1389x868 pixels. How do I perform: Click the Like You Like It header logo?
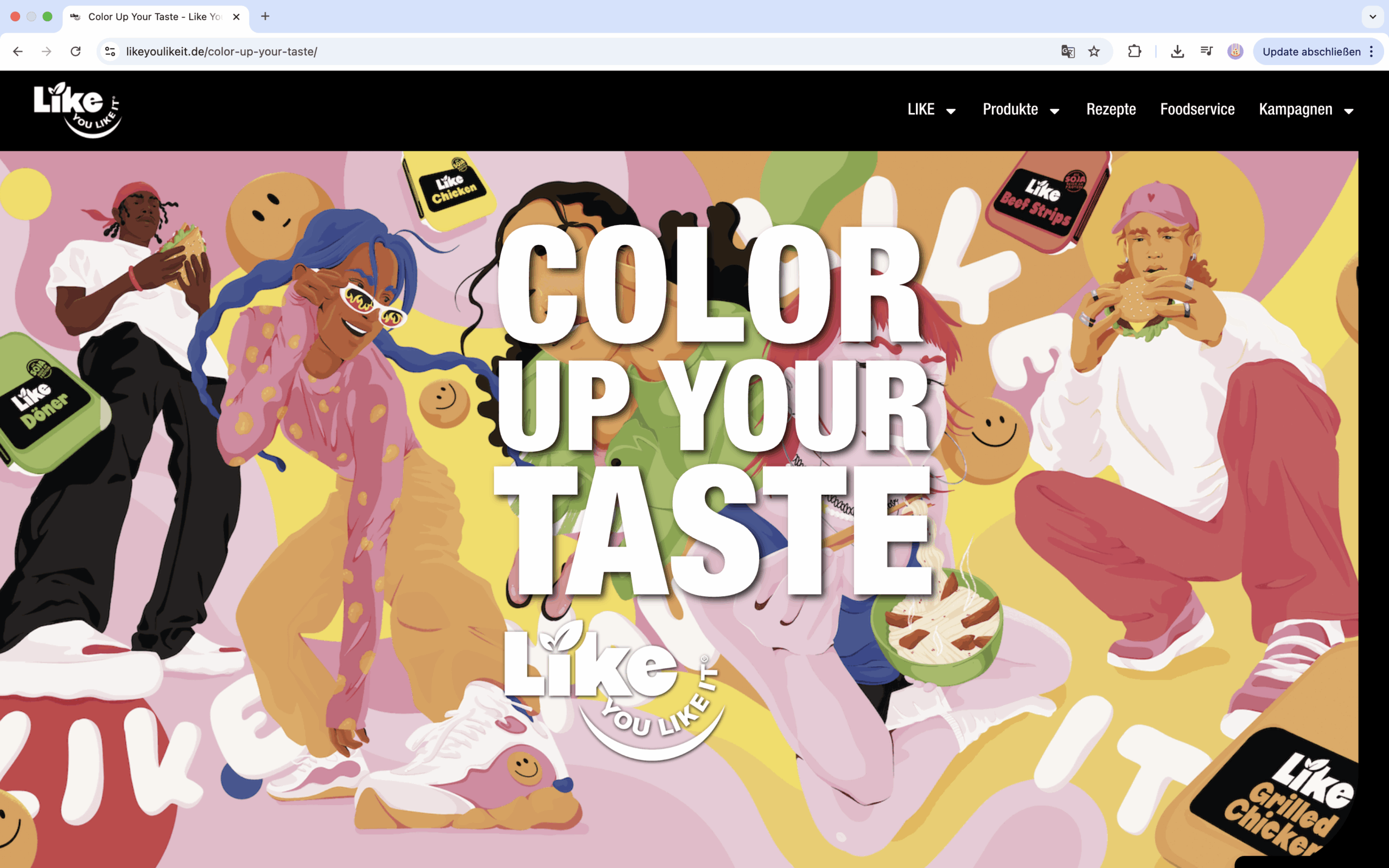tap(78, 110)
